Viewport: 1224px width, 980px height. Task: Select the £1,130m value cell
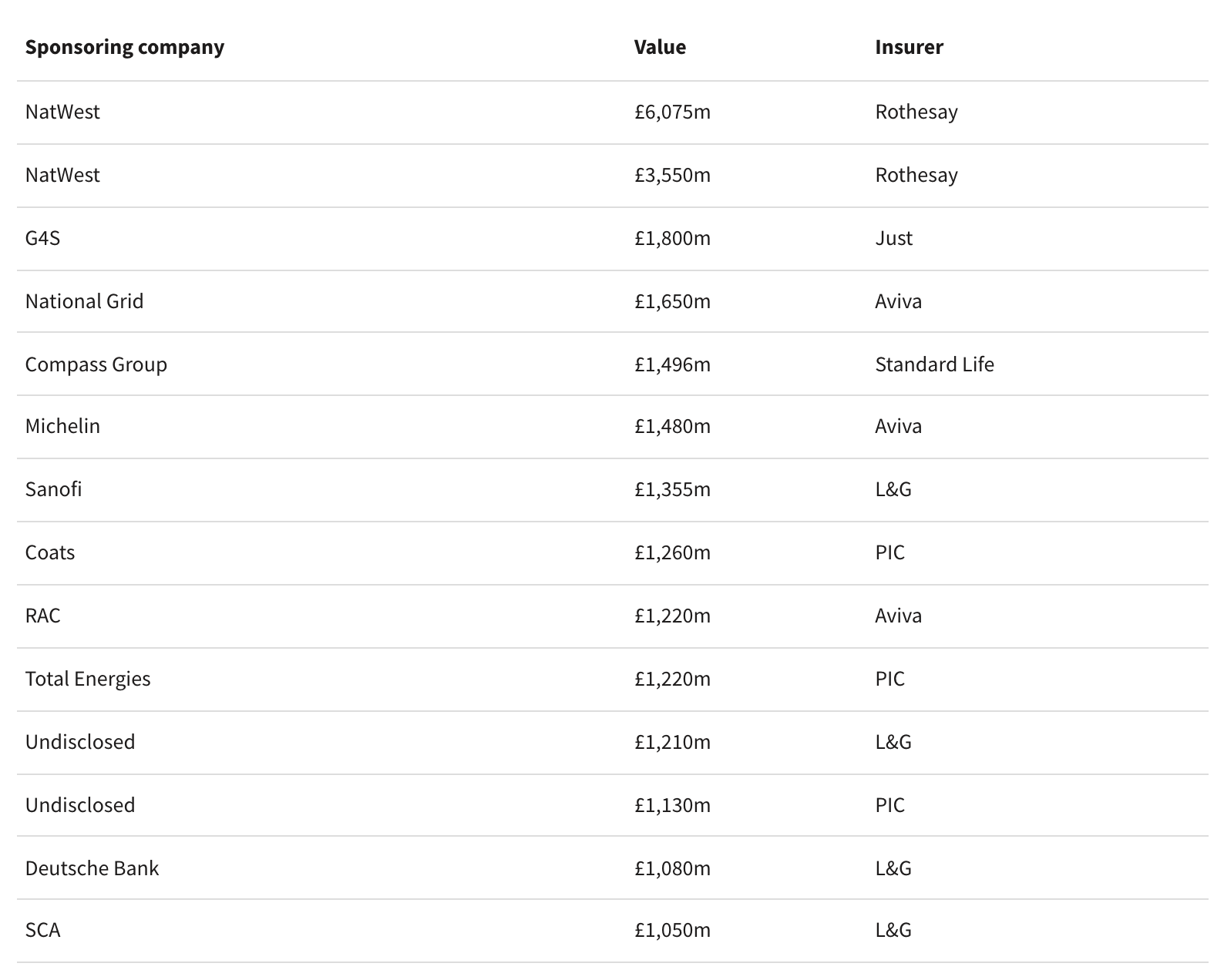pos(672,805)
